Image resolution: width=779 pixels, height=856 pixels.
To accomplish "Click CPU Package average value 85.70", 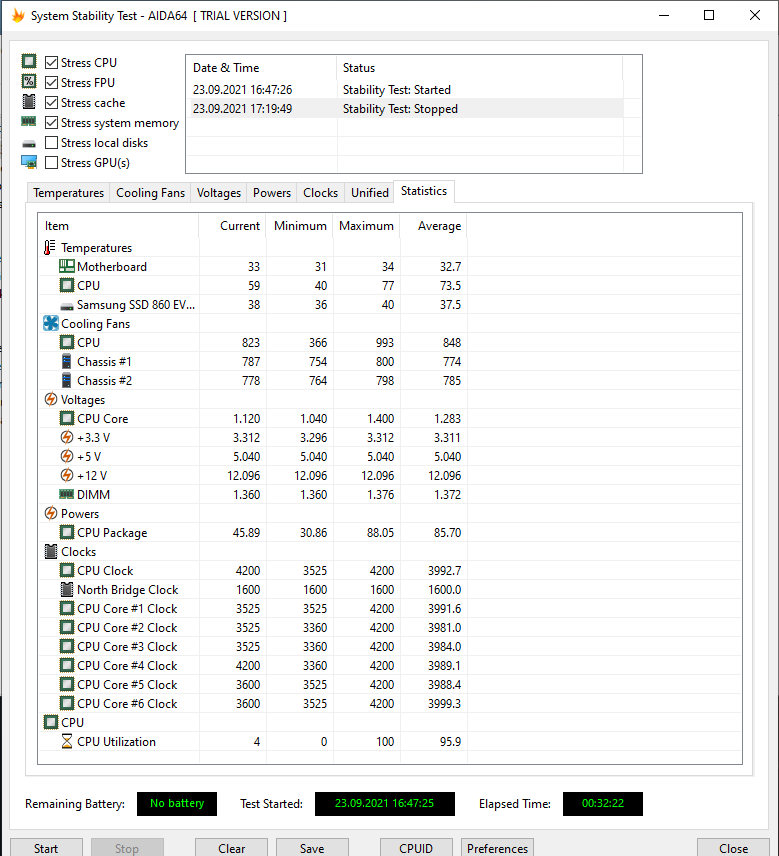I will click(x=447, y=532).
